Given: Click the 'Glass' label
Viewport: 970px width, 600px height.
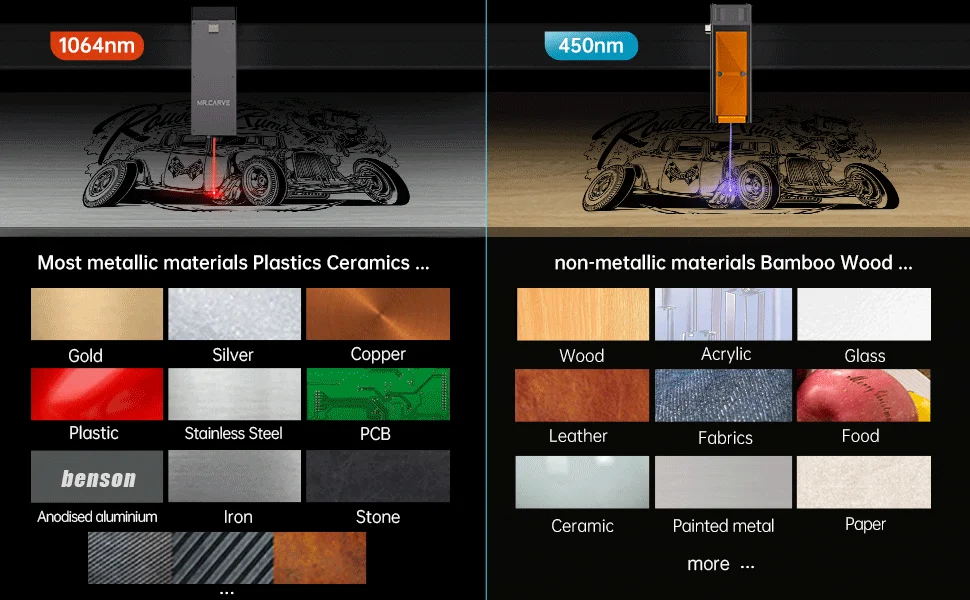Looking at the screenshot, I should tap(865, 356).
